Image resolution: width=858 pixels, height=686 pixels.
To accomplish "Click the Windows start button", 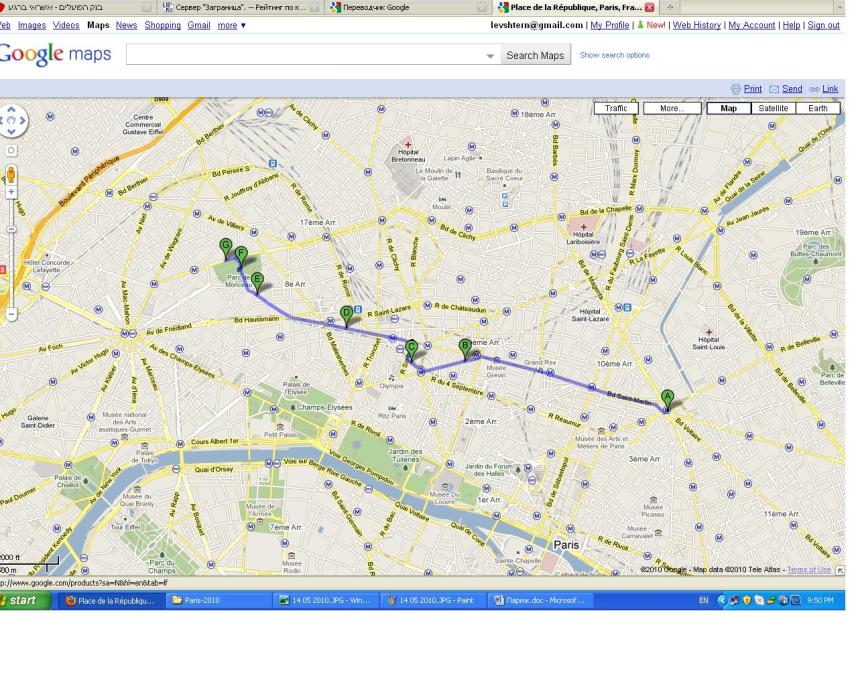I will tap(25, 600).
